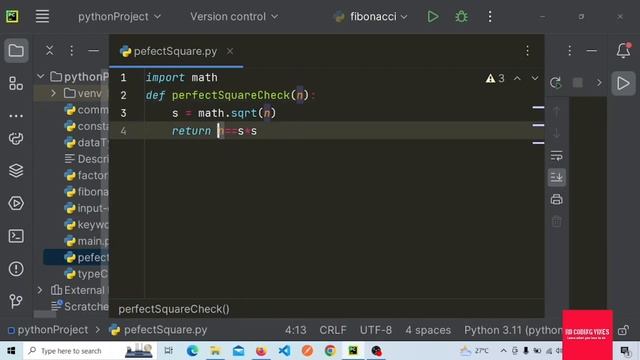Change the CRLF line separator
The width and height of the screenshot is (640, 360).
333,330
